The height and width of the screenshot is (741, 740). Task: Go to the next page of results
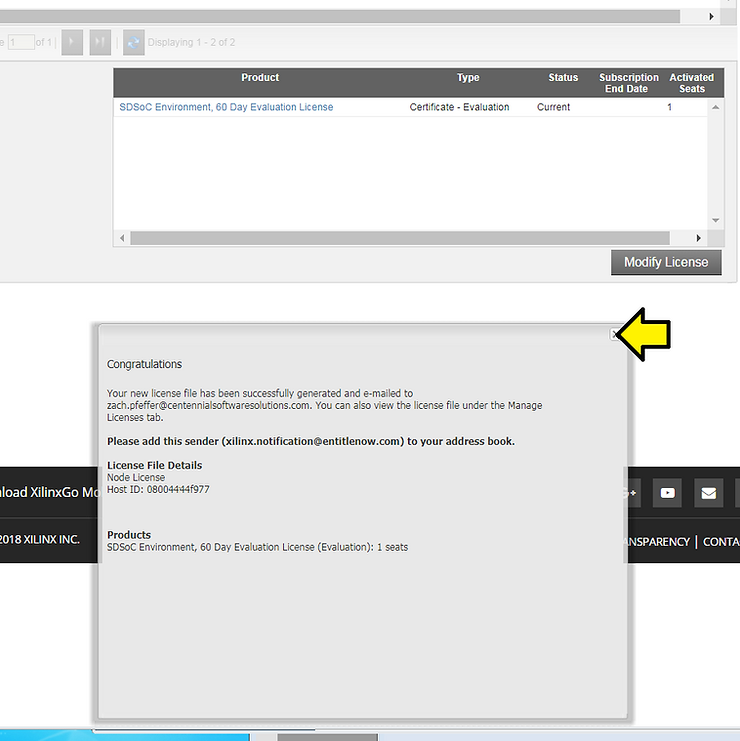click(72, 43)
